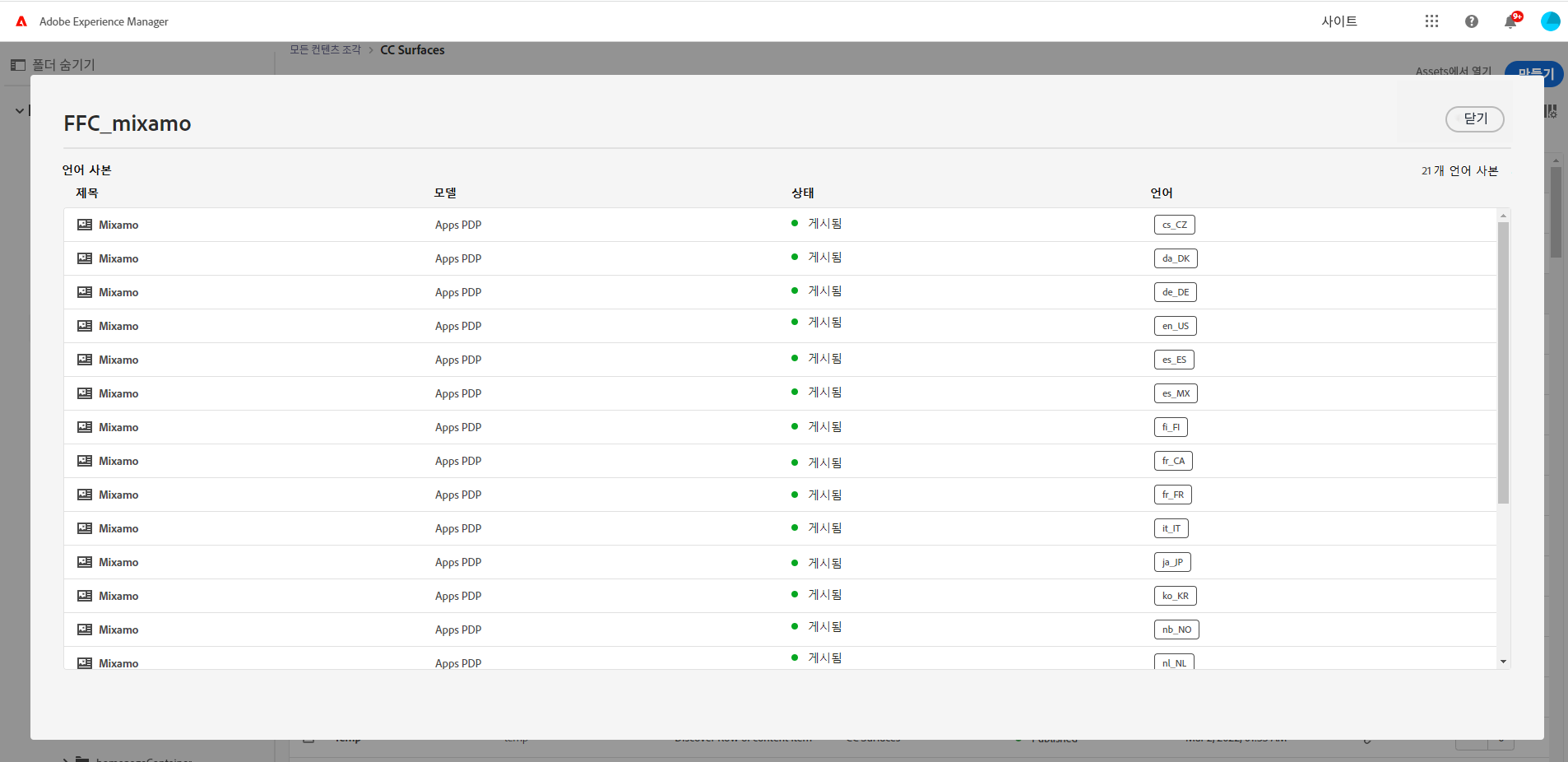The image size is (1568, 762).
Task: Click the fr_CA language tag
Action: point(1173,461)
